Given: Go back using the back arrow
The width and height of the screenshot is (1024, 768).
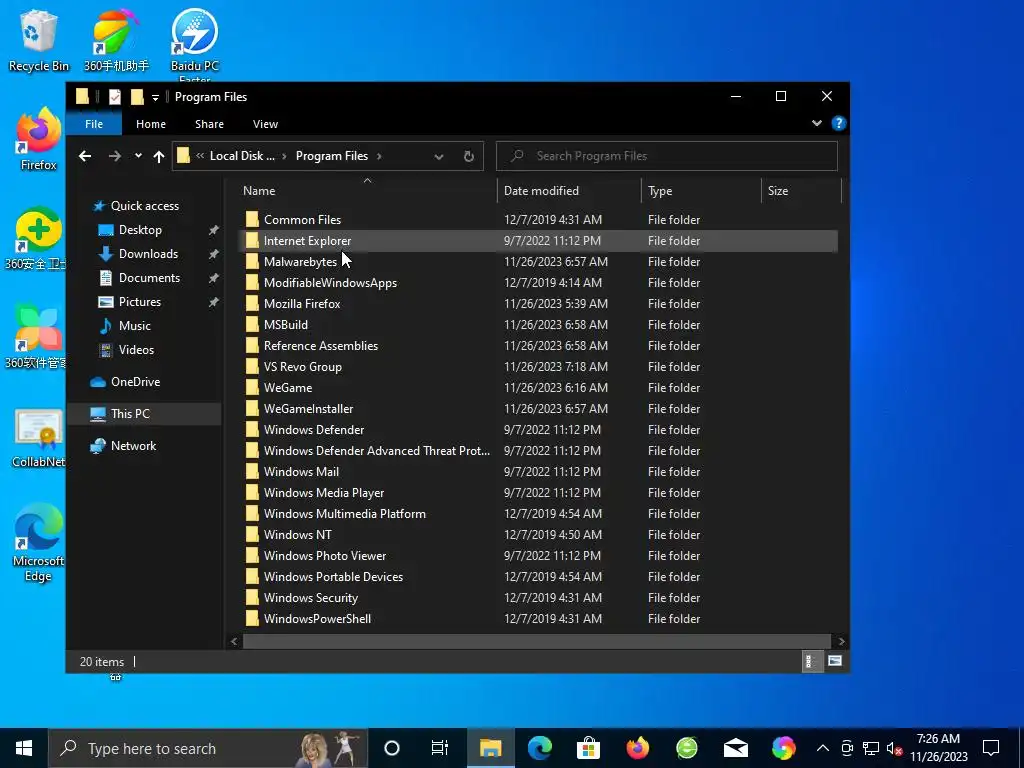Looking at the screenshot, I should [x=85, y=156].
